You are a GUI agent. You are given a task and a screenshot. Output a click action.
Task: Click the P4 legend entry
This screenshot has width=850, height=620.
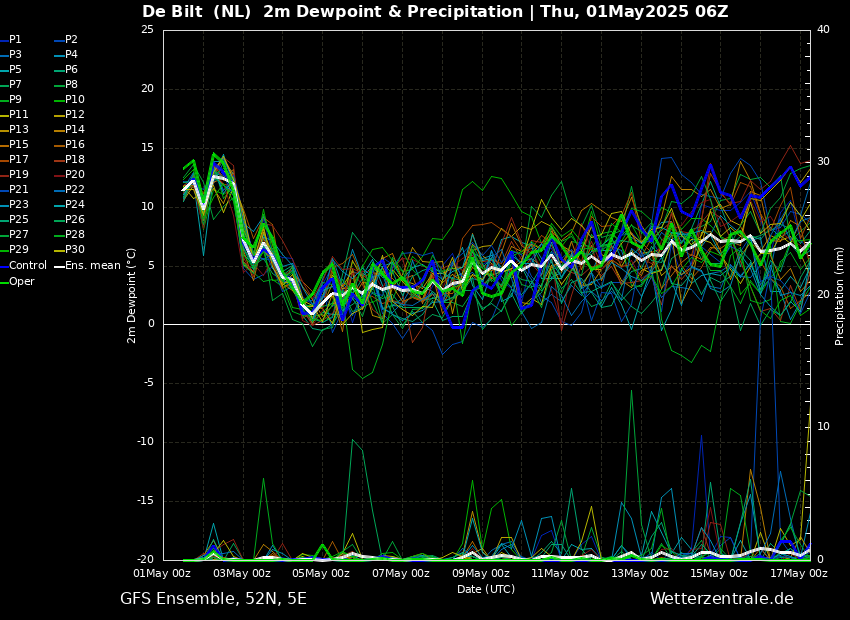tap(66, 55)
